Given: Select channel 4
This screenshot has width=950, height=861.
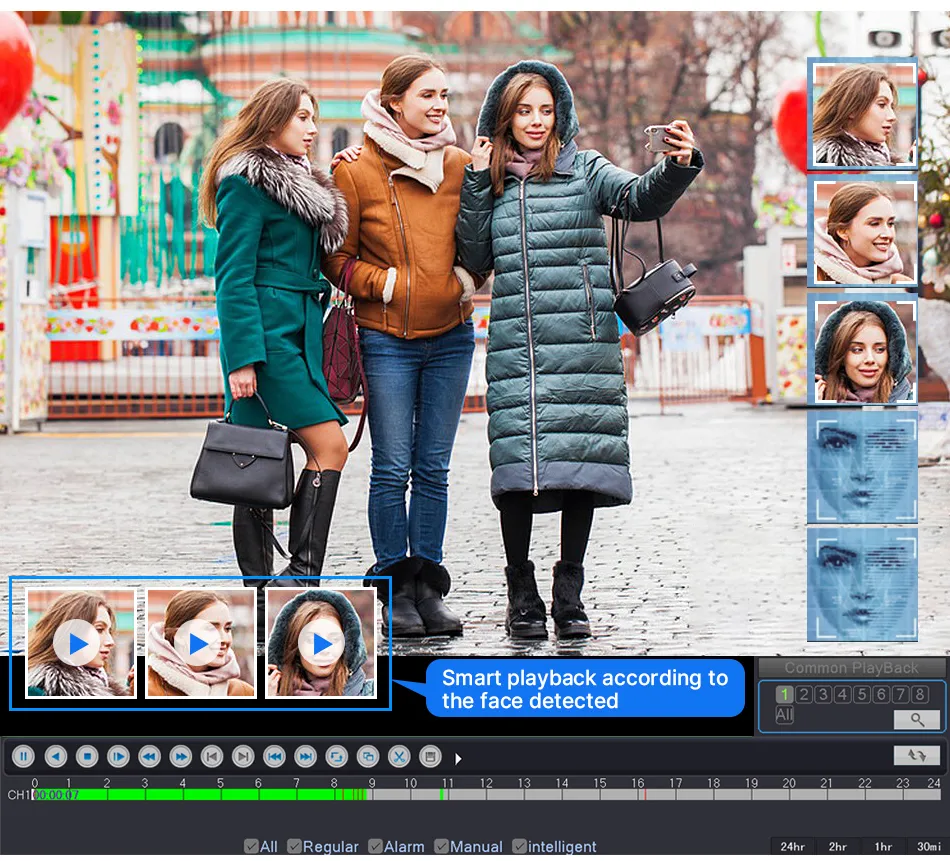Looking at the screenshot, I should 843,694.
